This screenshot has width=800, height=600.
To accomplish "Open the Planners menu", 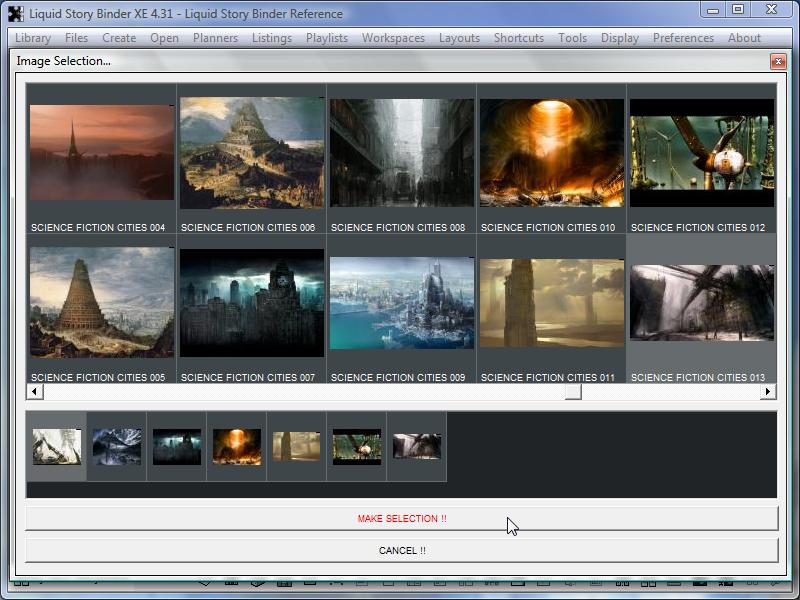I will click(215, 38).
